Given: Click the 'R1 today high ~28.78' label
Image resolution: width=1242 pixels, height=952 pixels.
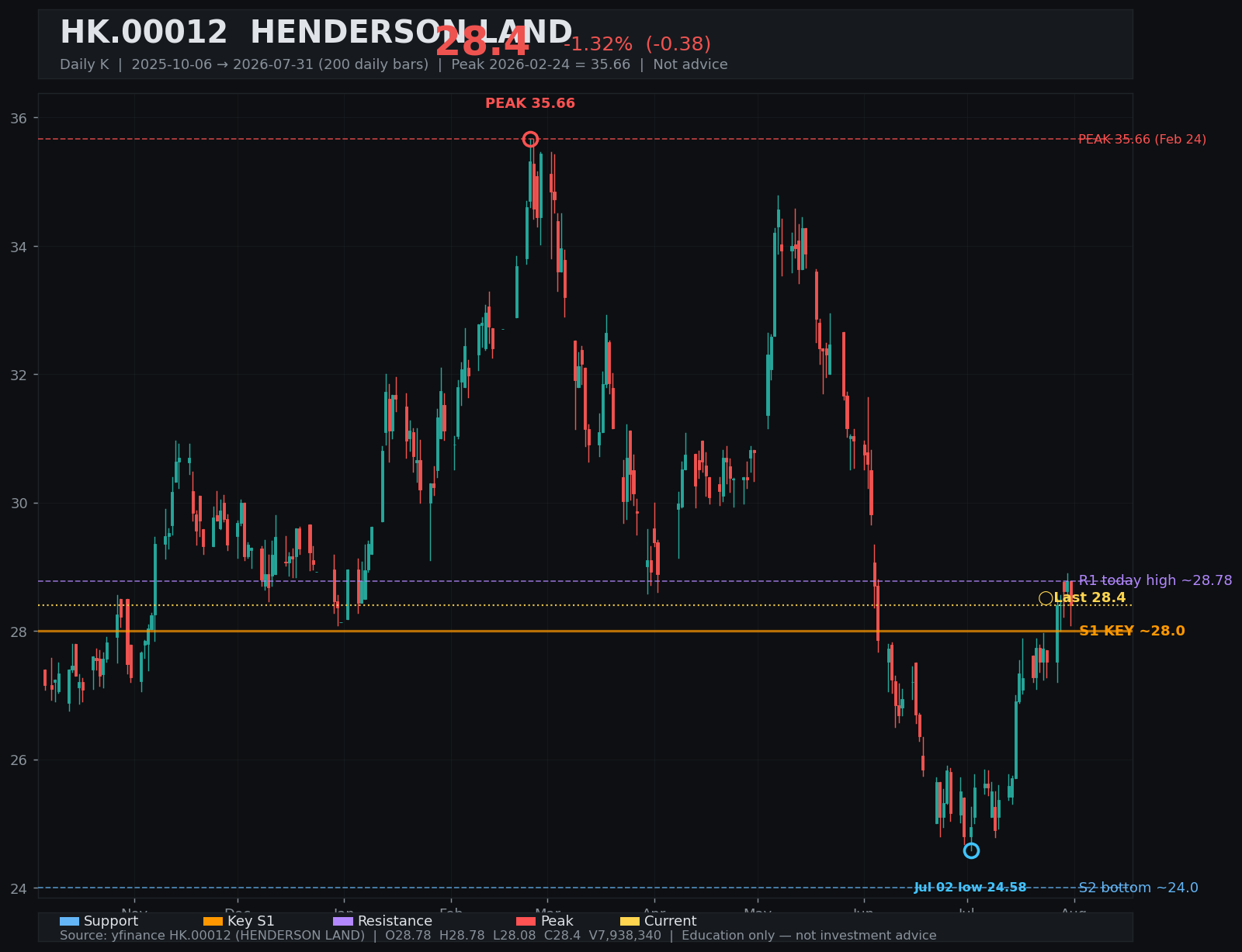Looking at the screenshot, I should 1155,580.
